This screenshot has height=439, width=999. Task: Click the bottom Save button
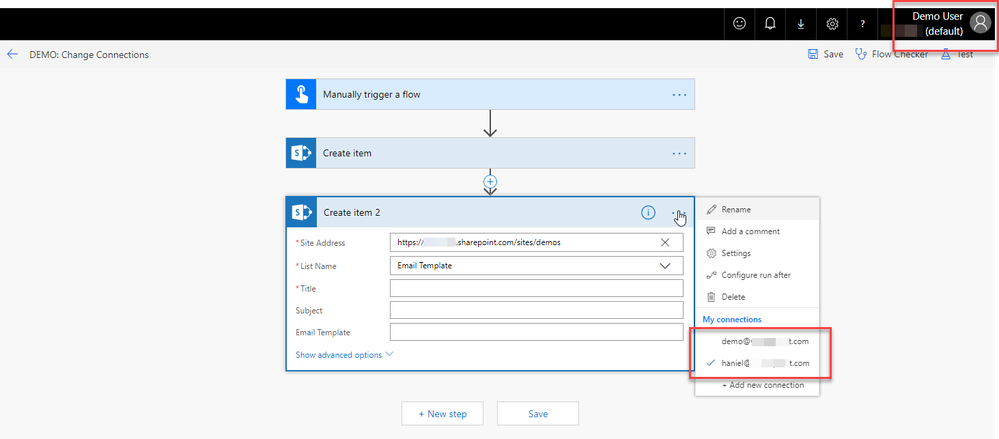538,414
